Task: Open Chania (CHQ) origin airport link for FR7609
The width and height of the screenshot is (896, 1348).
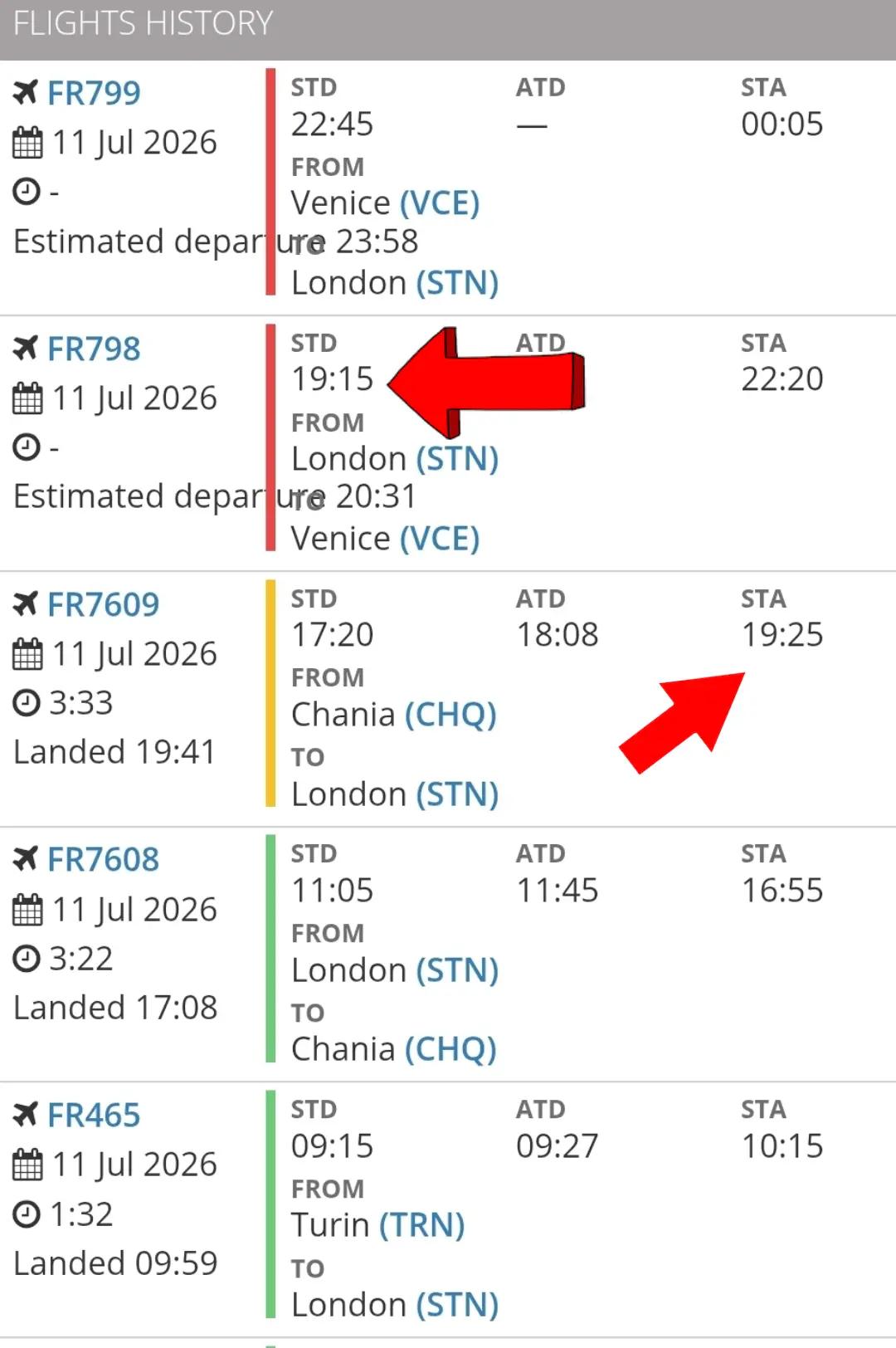Action: tap(394, 714)
